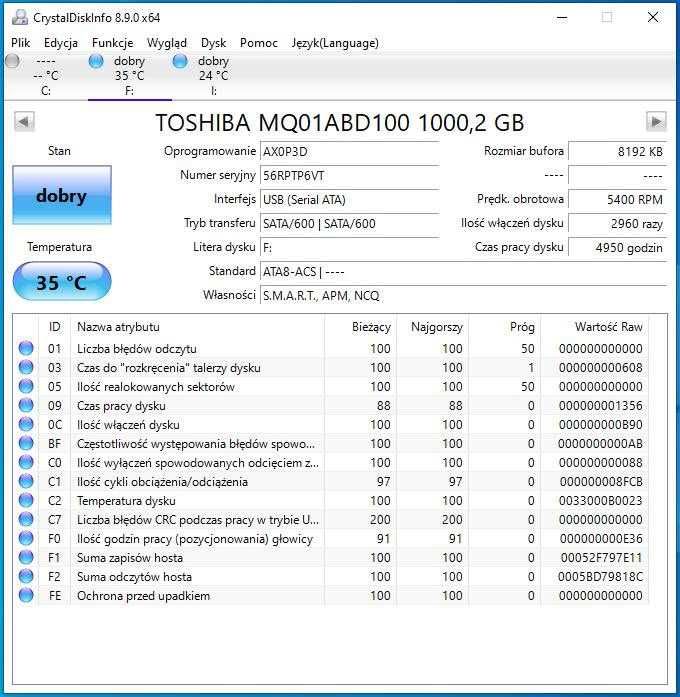Select the gray status orb for drive C:
The image size is (680, 697).
pos(13,61)
